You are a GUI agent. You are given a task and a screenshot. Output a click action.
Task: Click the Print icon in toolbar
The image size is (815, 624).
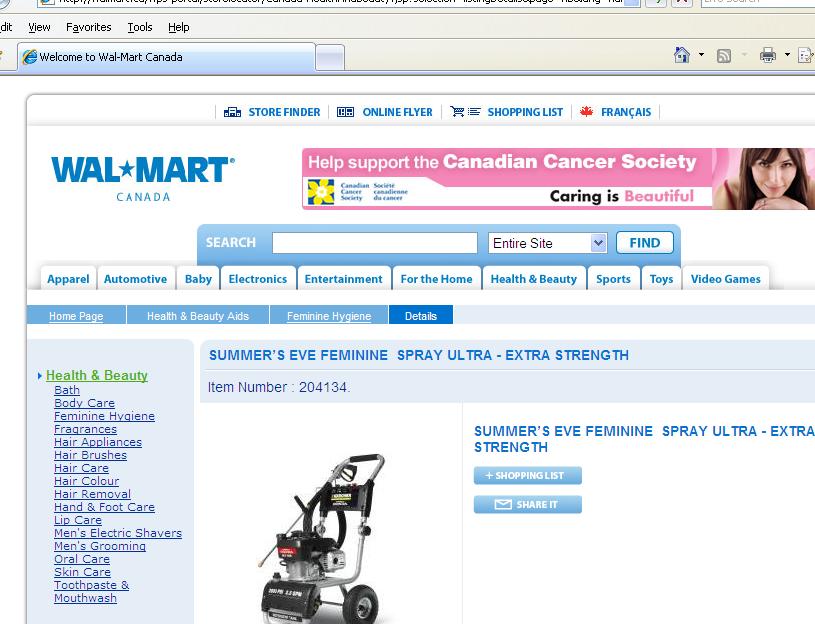[767, 55]
